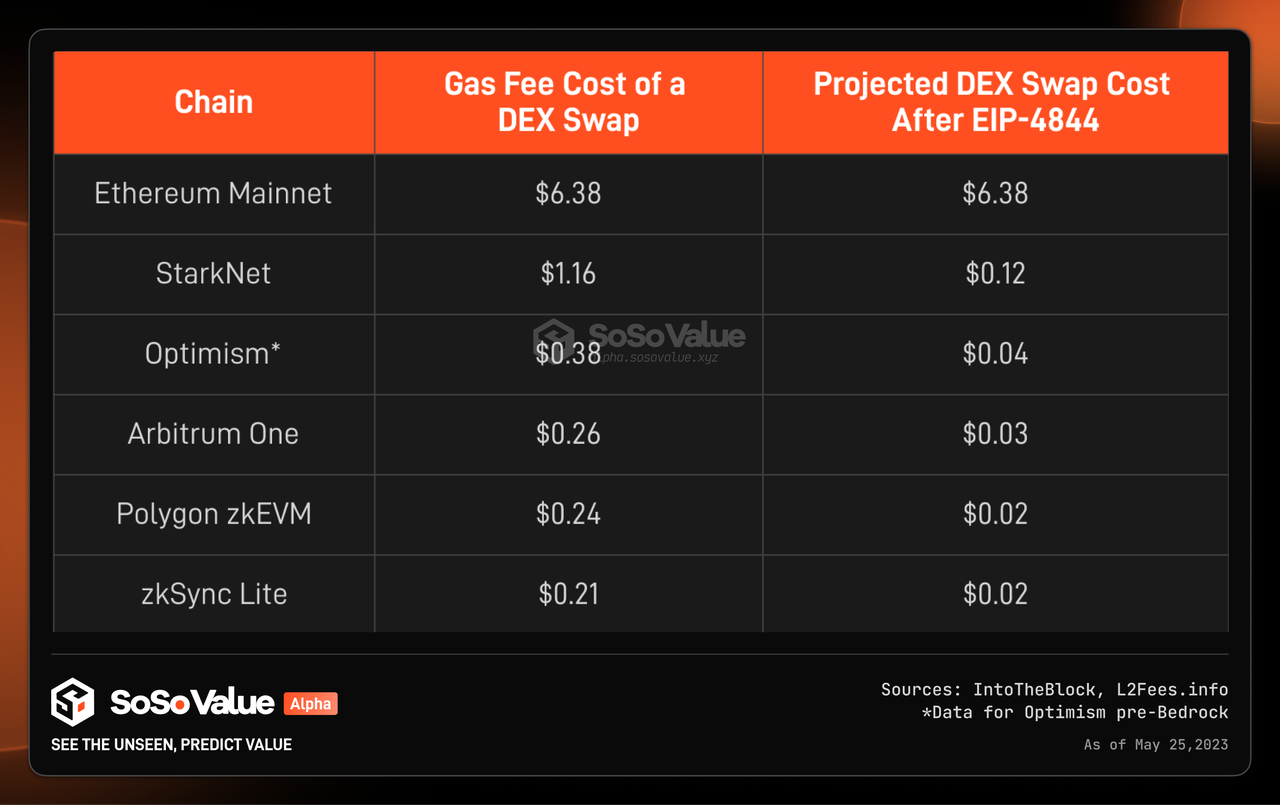
Task: Click the As of May 25,2023 date
Action: 1155,744
